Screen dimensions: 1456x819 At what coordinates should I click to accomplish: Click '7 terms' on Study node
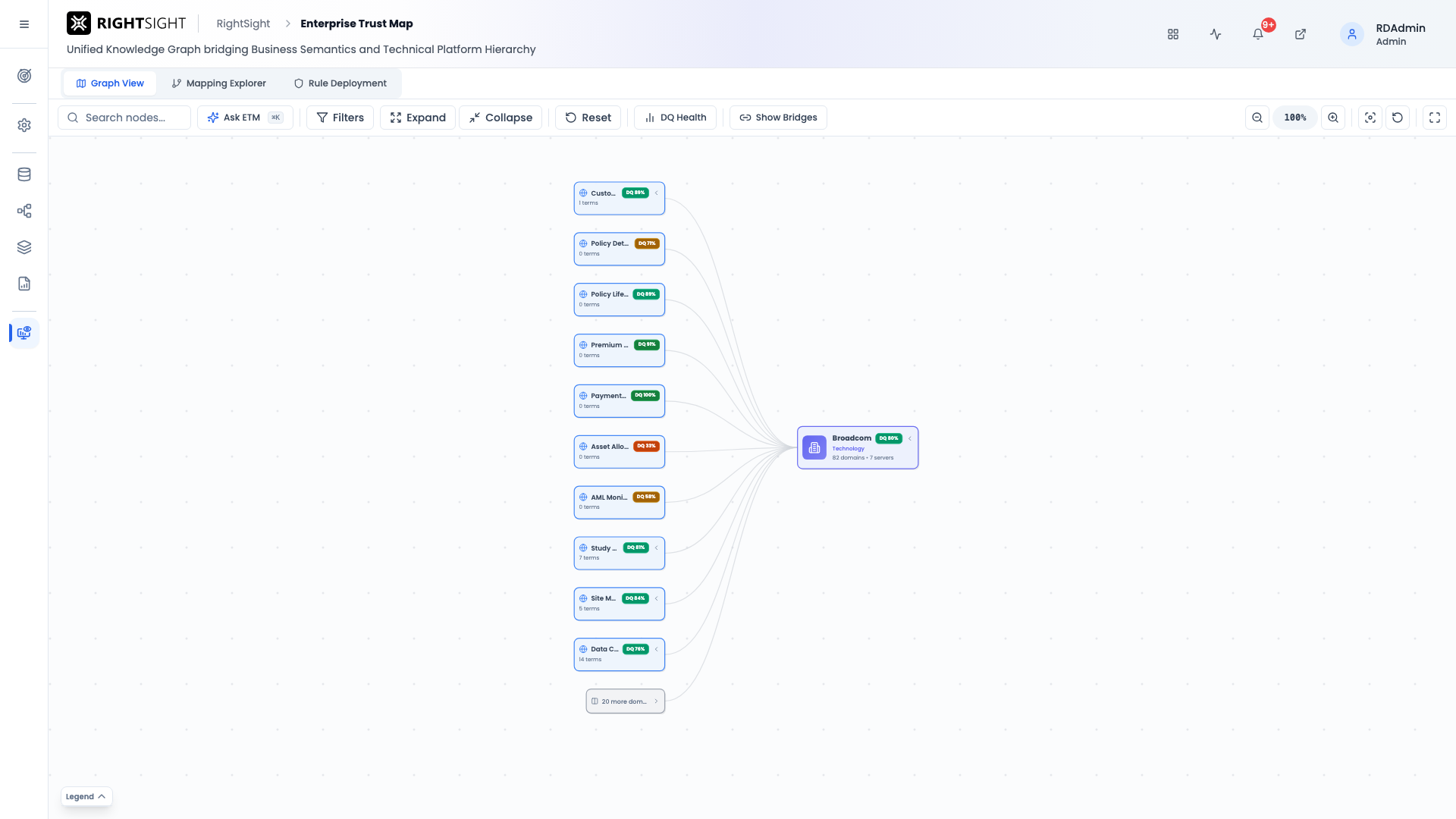click(589, 558)
